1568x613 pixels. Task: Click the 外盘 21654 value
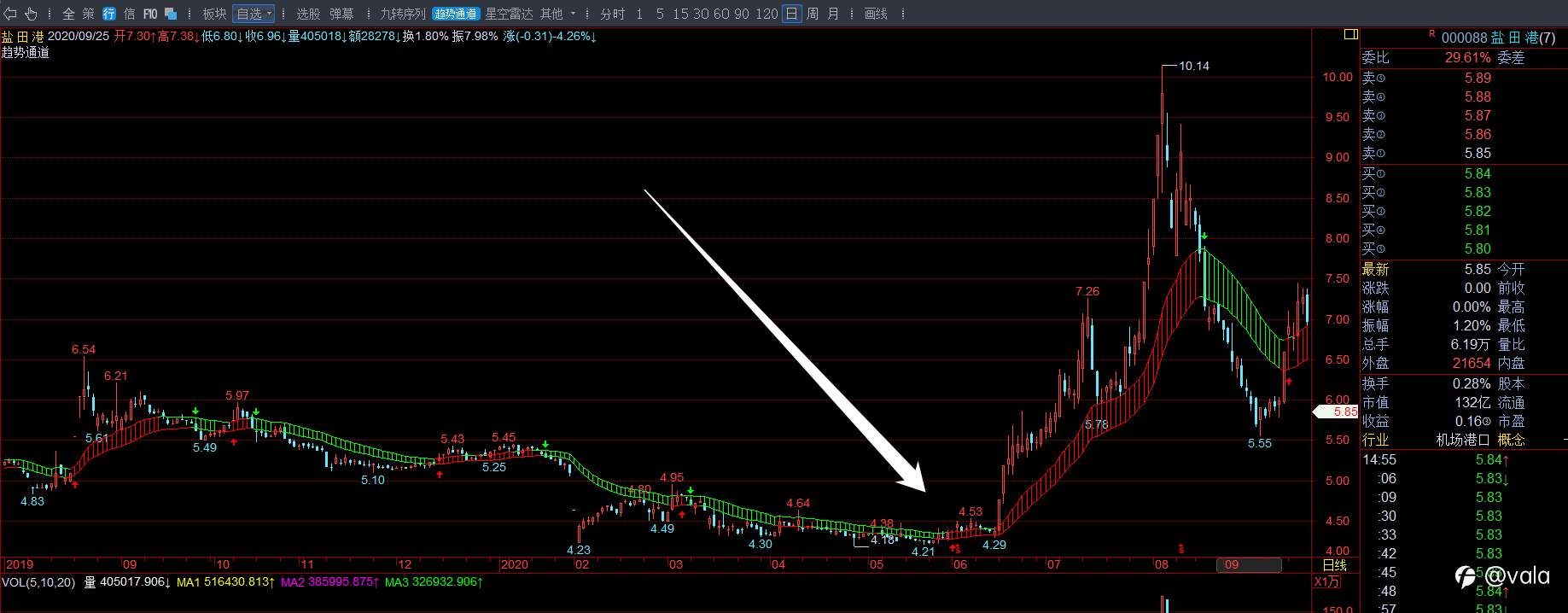(1472, 363)
